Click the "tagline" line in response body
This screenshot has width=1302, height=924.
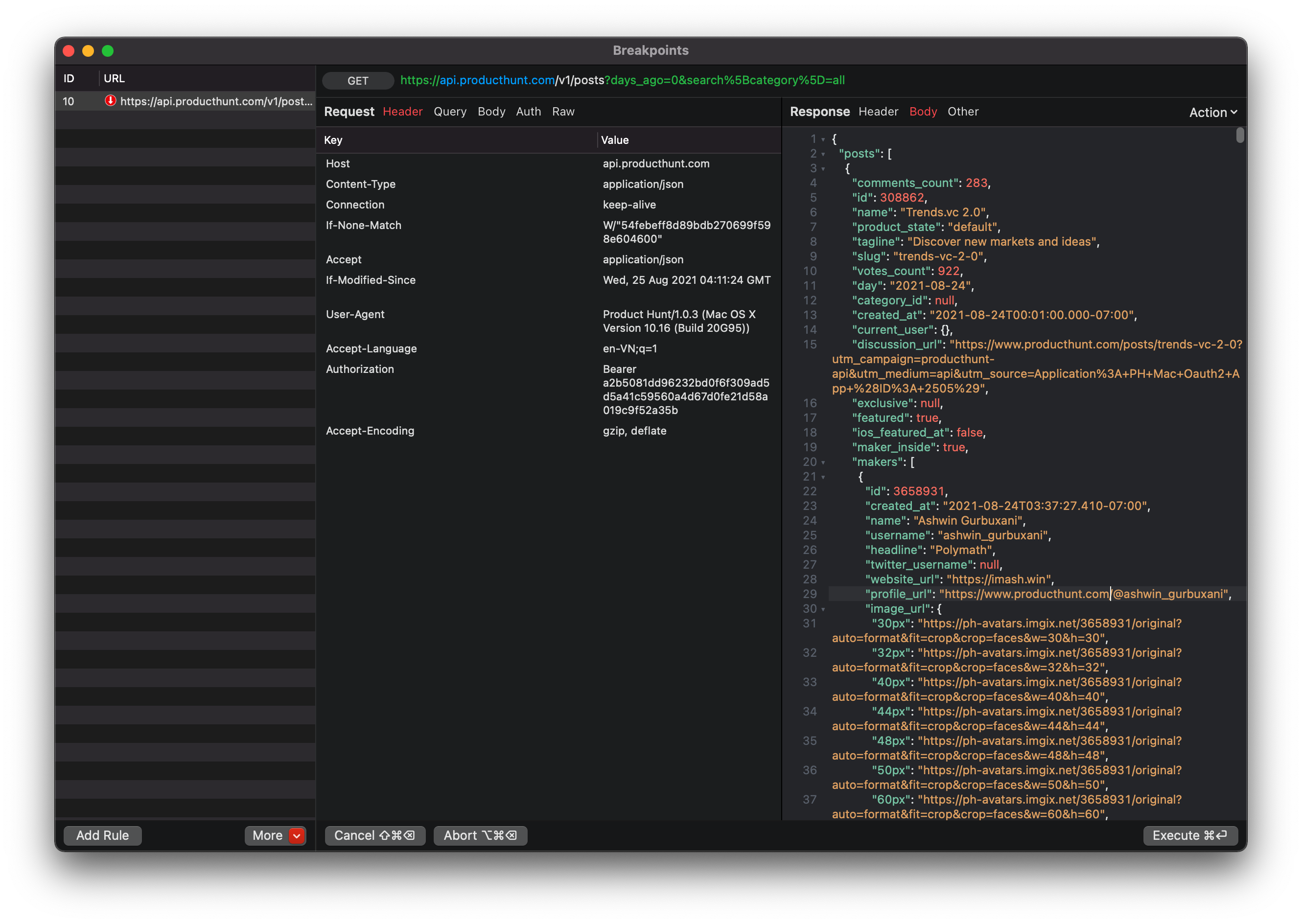click(976, 242)
